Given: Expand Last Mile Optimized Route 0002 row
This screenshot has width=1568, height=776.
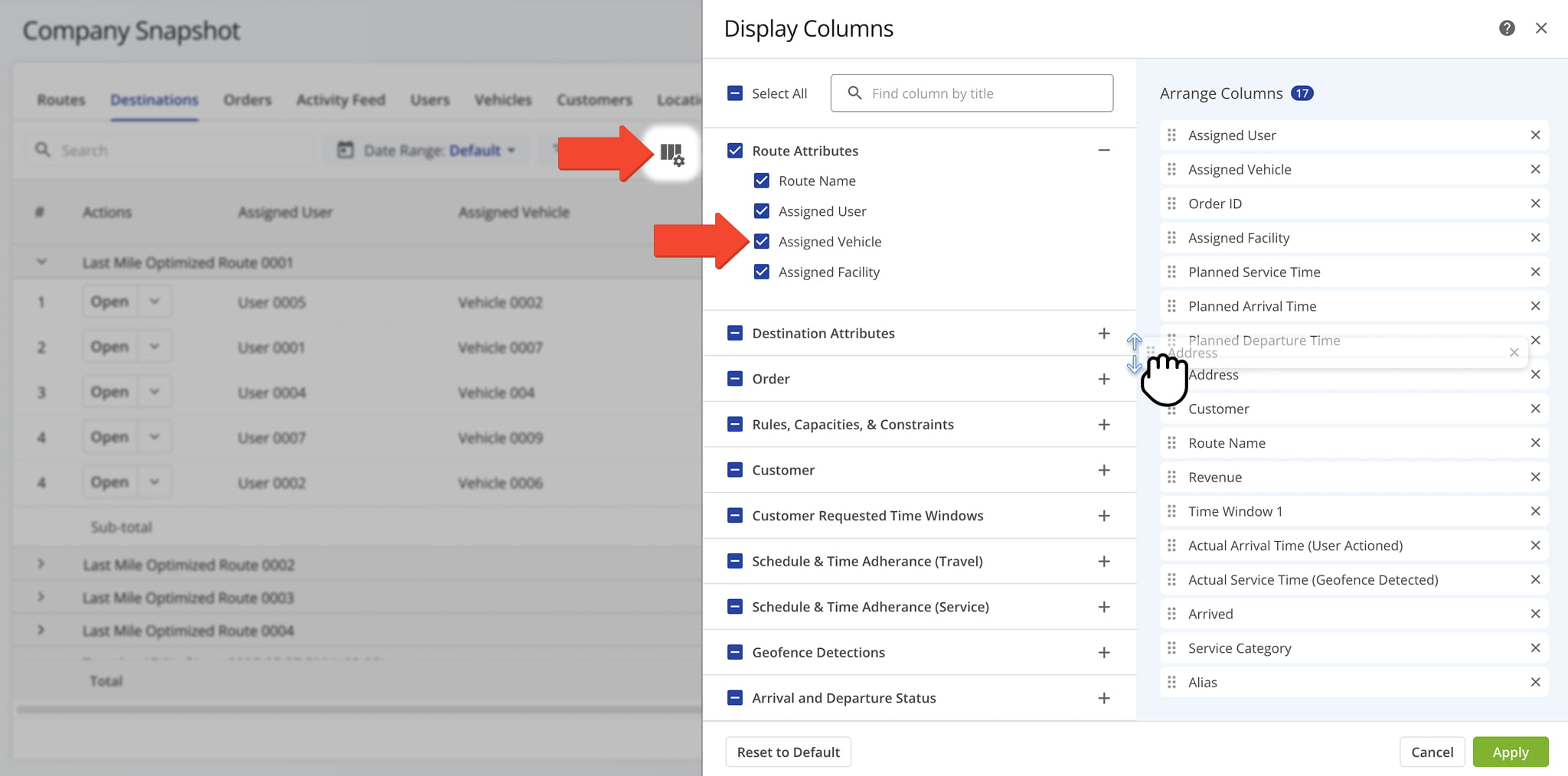Looking at the screenshot, I should [x=41, y=564].
